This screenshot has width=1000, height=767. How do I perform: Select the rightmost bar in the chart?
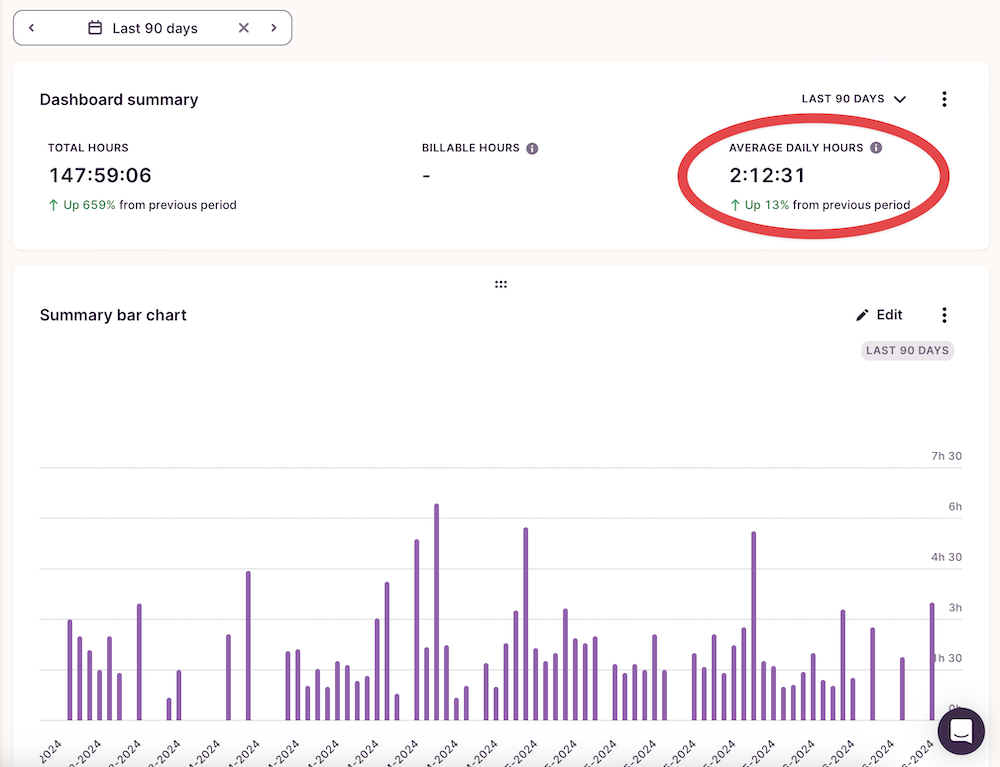(x=932, y=660)
